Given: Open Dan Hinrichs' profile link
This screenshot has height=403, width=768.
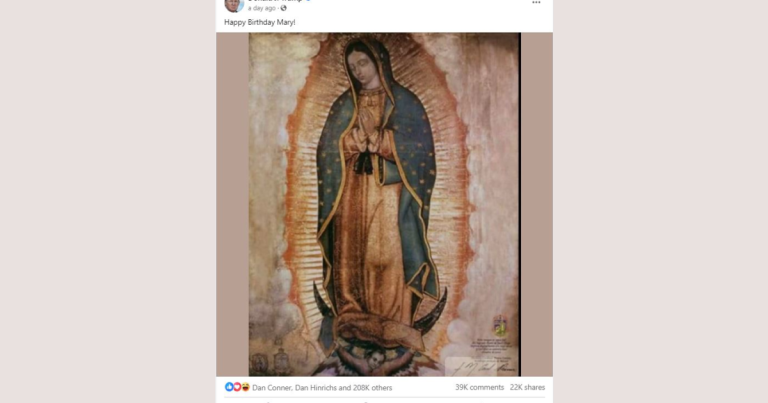Looking at the screenshot, I should click(x=316, y=387).
